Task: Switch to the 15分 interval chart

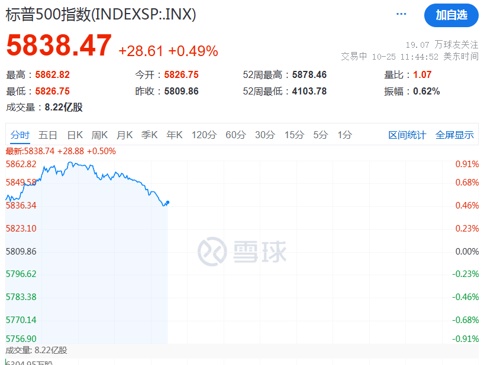Action: tap(294, 135)
